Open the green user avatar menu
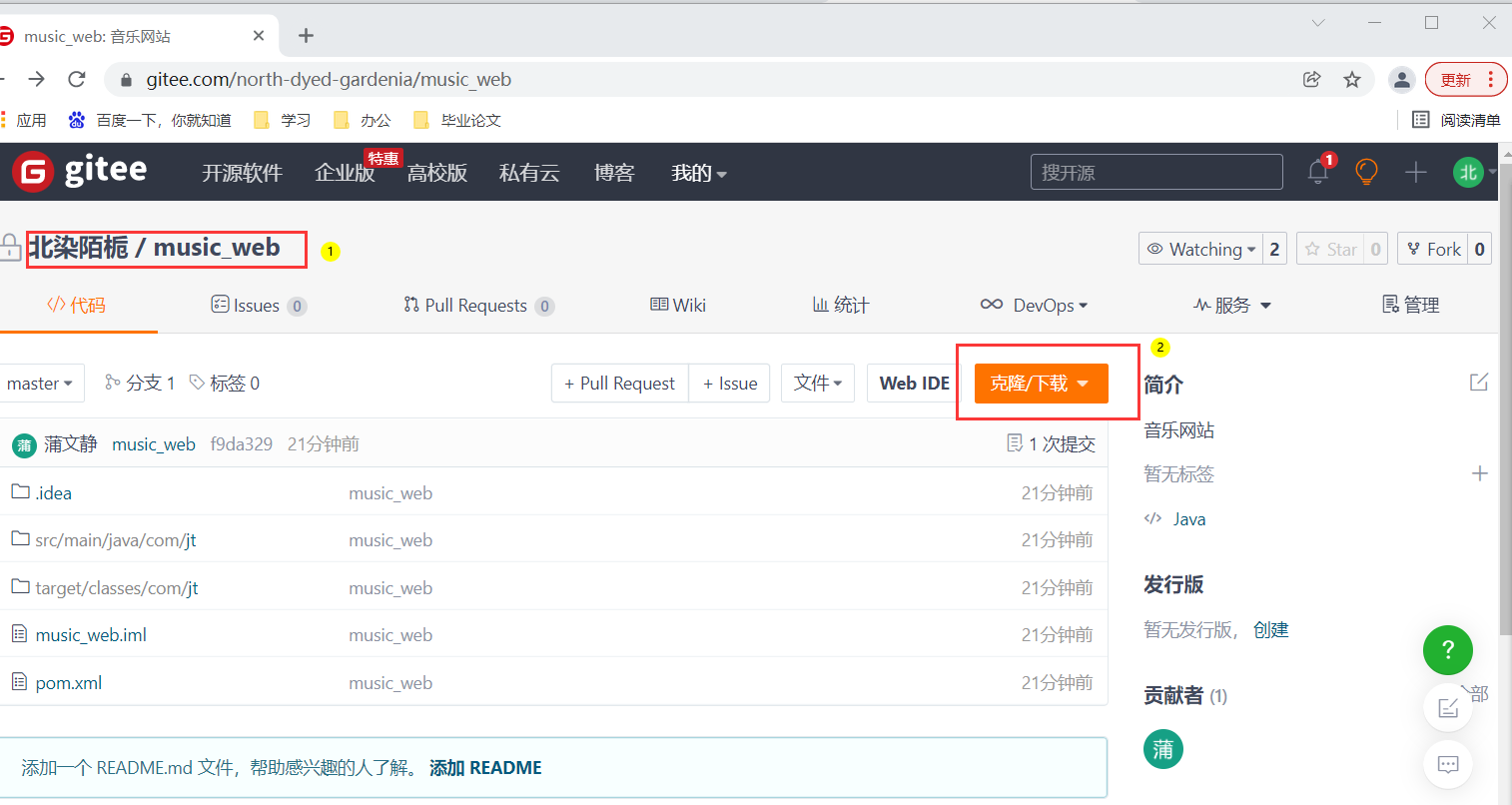Screen dimensions: 1512x805 tap(1468, 172)
